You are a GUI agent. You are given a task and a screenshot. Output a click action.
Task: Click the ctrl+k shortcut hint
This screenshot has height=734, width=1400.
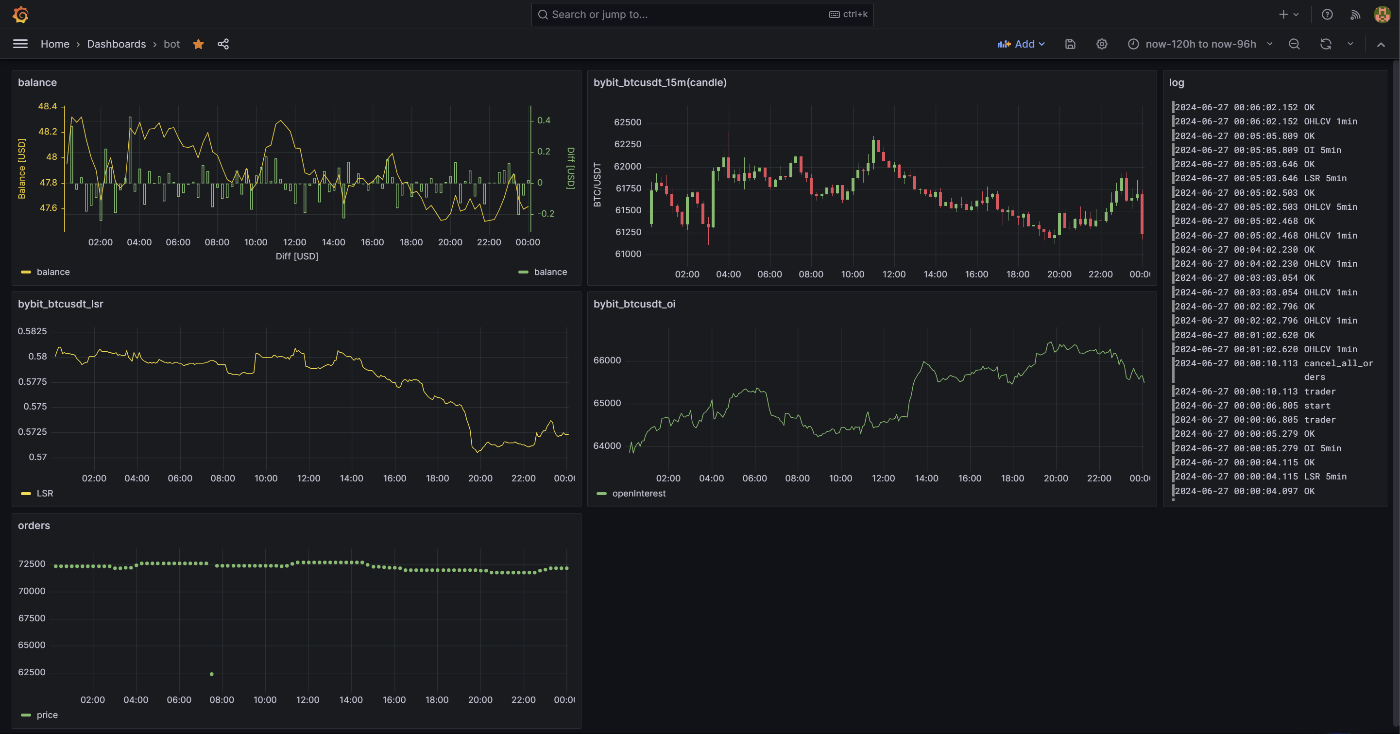click(849, 15)
